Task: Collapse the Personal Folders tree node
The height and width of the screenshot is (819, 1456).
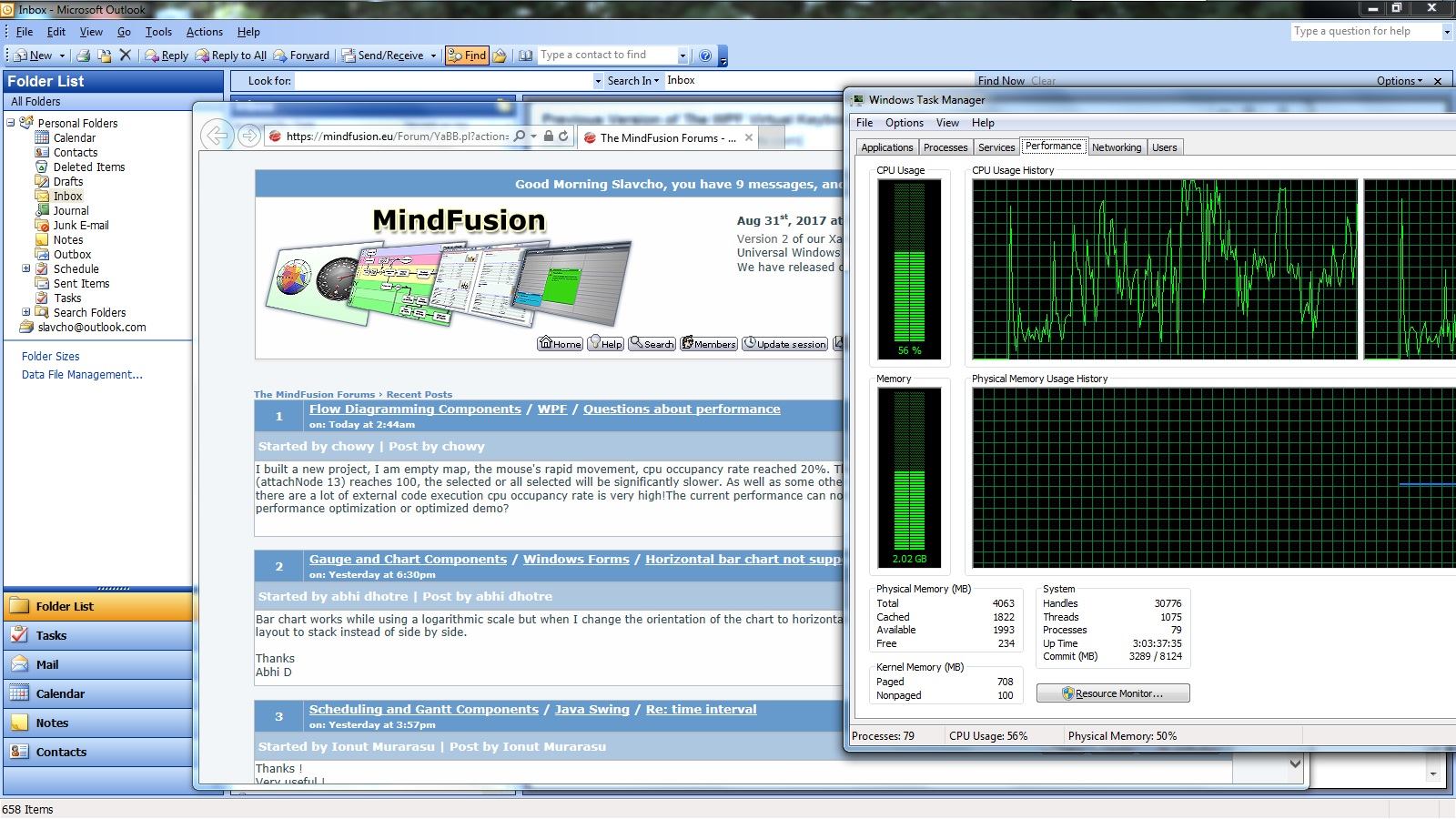Action: click(12, 123)
